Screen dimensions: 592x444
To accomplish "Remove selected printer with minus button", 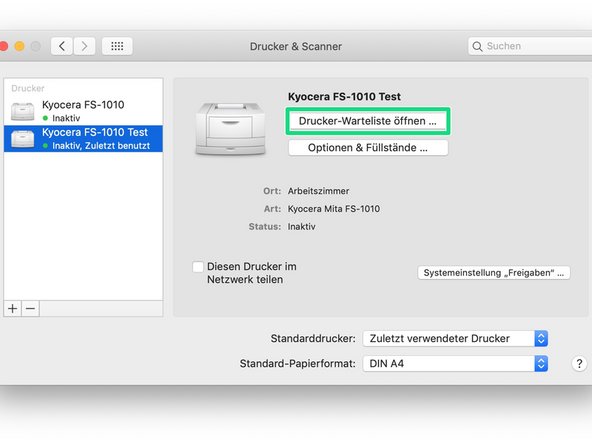I will [x=31, y=308].
